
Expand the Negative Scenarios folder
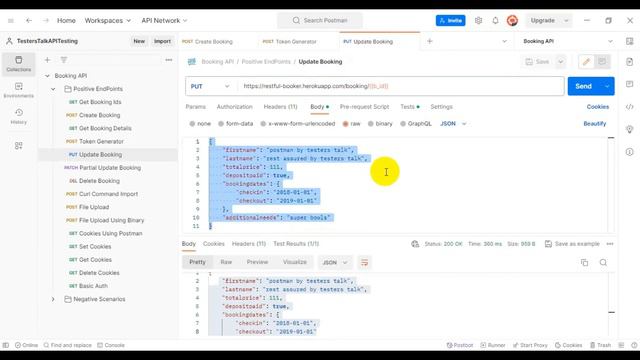53,299
